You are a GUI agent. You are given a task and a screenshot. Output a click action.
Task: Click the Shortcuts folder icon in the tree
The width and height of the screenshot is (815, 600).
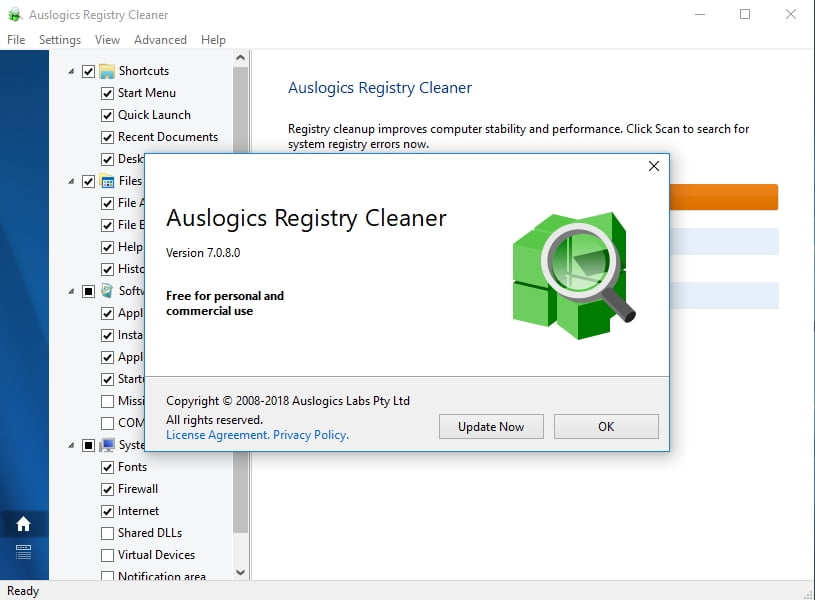pos(107,71)
